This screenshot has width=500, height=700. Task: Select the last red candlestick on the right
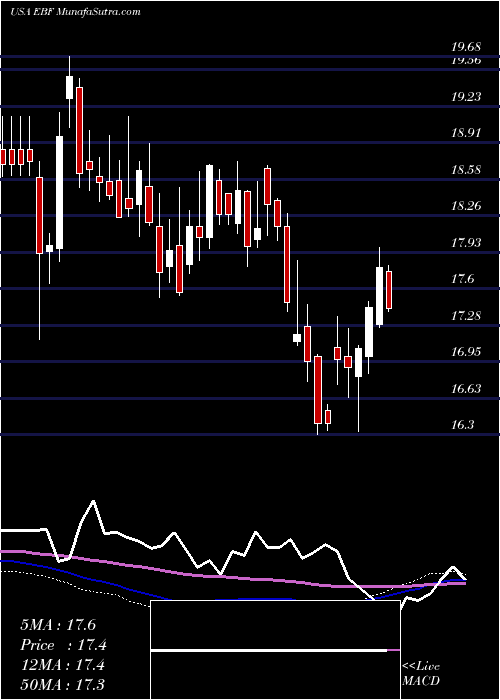[x=389, y=290]
